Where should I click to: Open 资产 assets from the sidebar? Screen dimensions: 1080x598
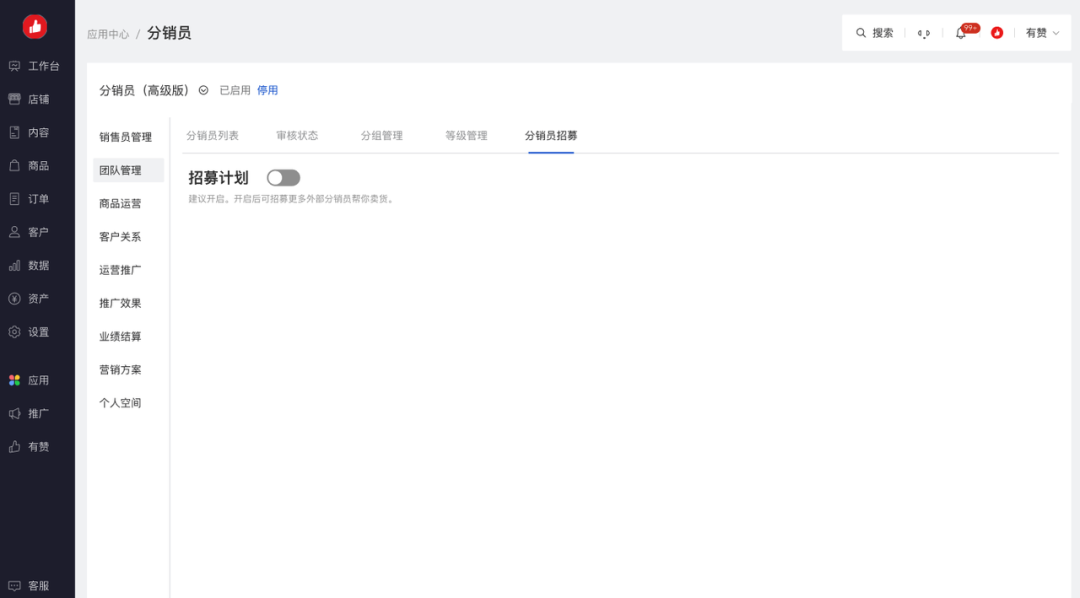pos(37,298)
